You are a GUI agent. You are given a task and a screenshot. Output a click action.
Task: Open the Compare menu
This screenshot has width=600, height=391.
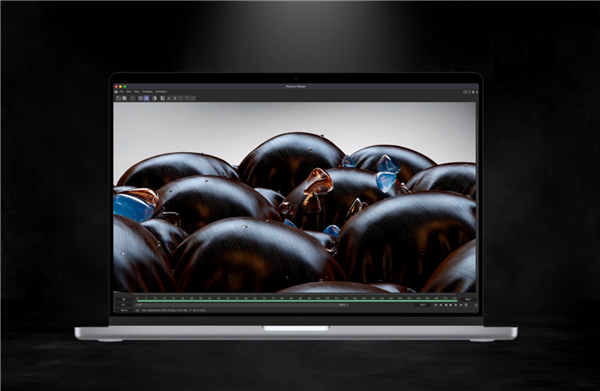click(x=147, y=92)
